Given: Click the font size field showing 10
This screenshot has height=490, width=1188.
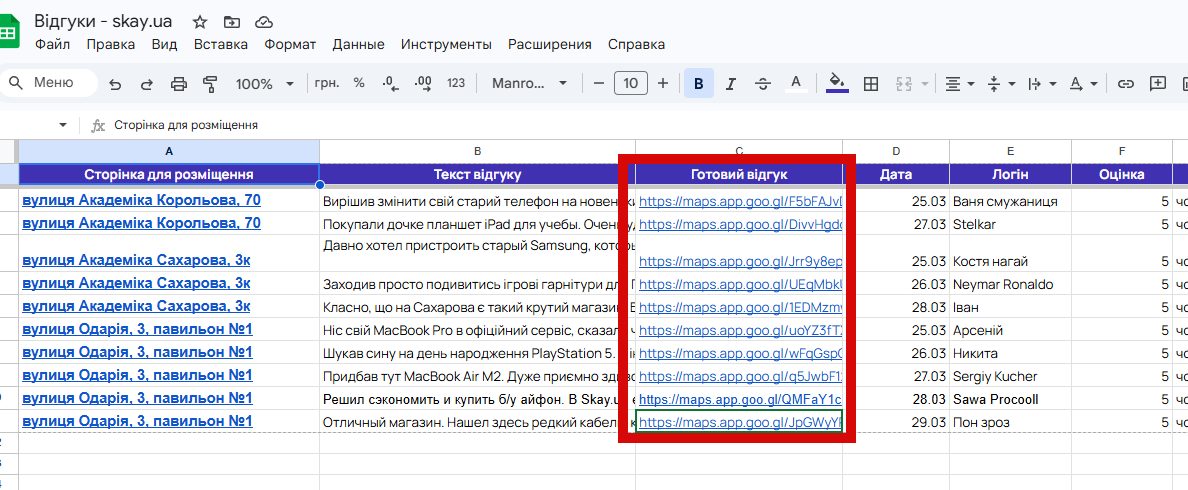Looking at the screenshot, I should pos(631,83).
